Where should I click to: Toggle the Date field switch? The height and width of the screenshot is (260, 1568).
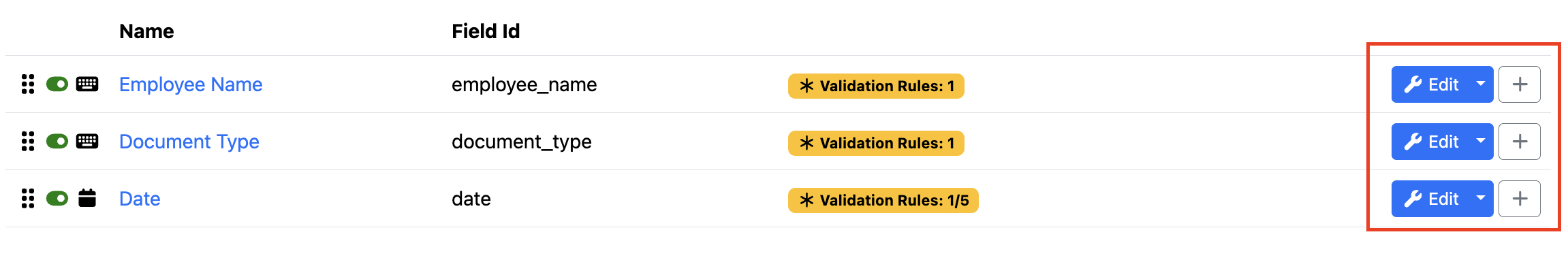coord(57,199)
